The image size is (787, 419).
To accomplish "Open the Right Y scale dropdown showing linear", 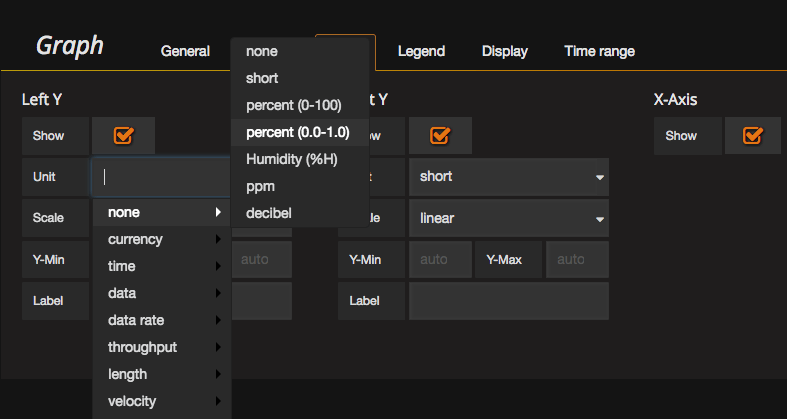I will pyautogui.click(x=508, y=218).
